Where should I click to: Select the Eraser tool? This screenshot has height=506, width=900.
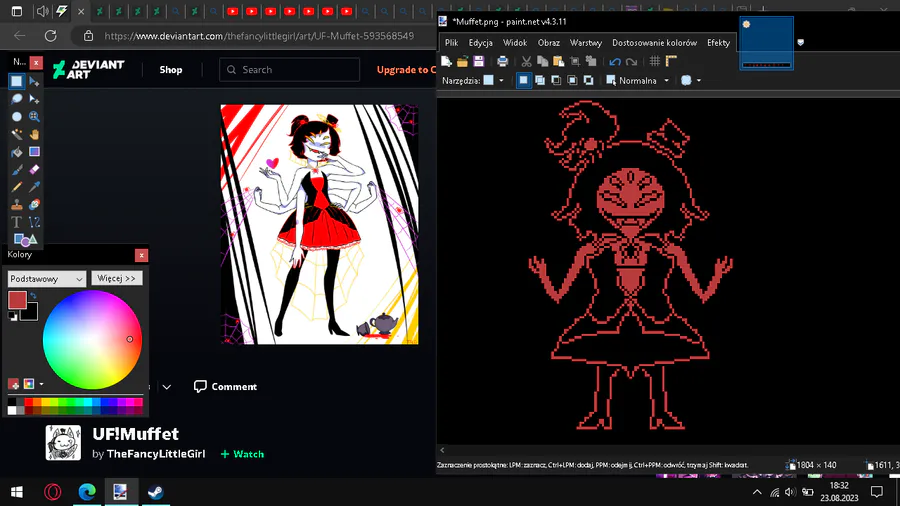[x=34, y=170]
